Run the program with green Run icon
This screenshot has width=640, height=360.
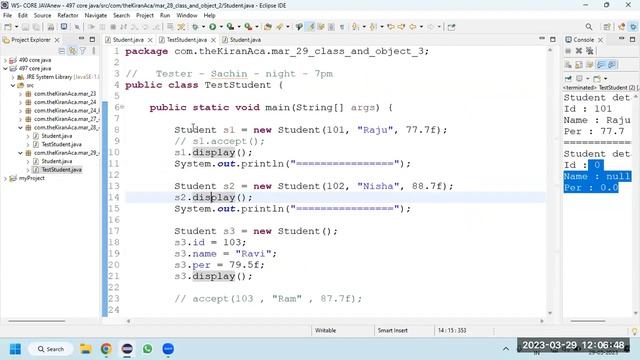pos(213,27)
